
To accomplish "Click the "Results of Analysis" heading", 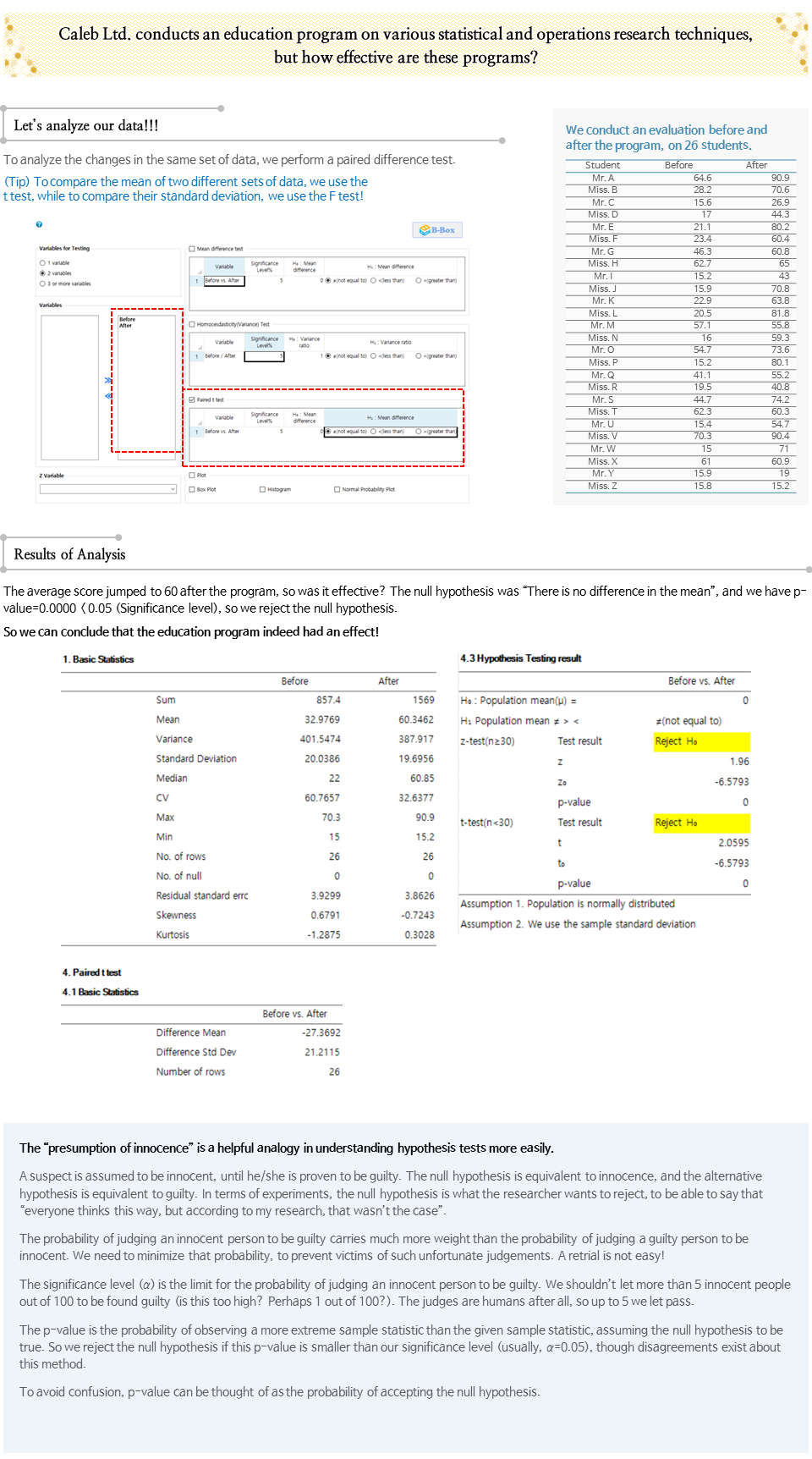I will click(x=69, y=554).
